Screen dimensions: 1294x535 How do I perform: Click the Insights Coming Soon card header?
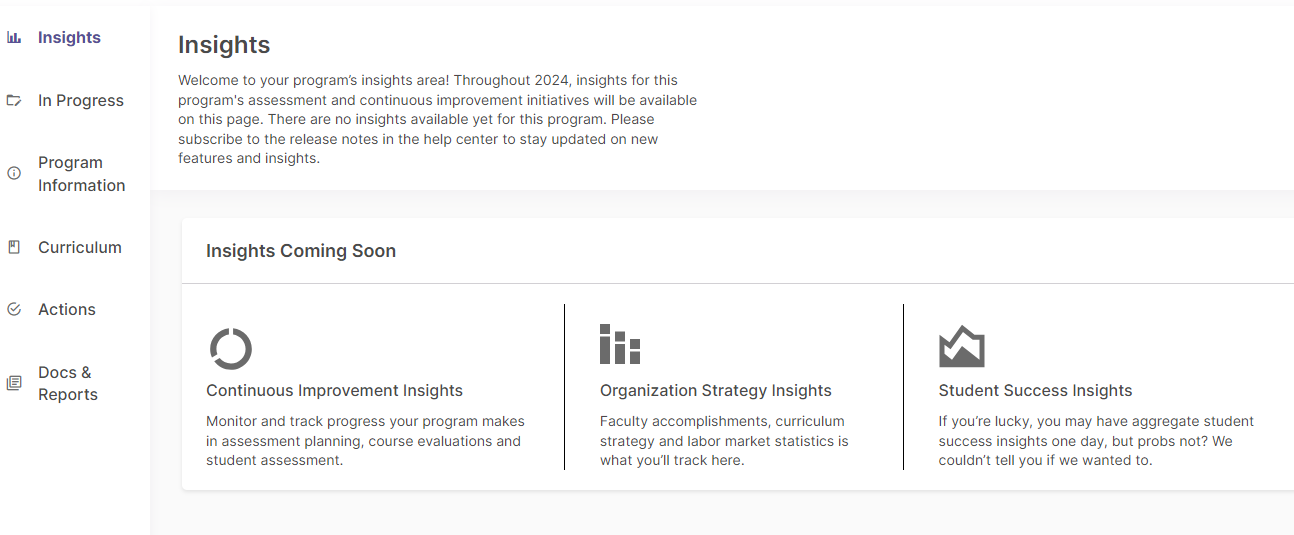pyautogui.click(x=738, y=251)
